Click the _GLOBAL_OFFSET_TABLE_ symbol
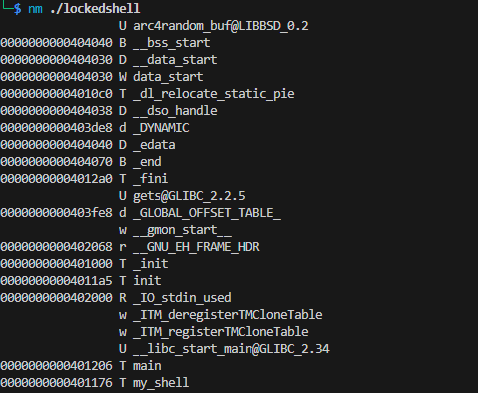This screenshot has height=393, width=478. pos(207,213)
